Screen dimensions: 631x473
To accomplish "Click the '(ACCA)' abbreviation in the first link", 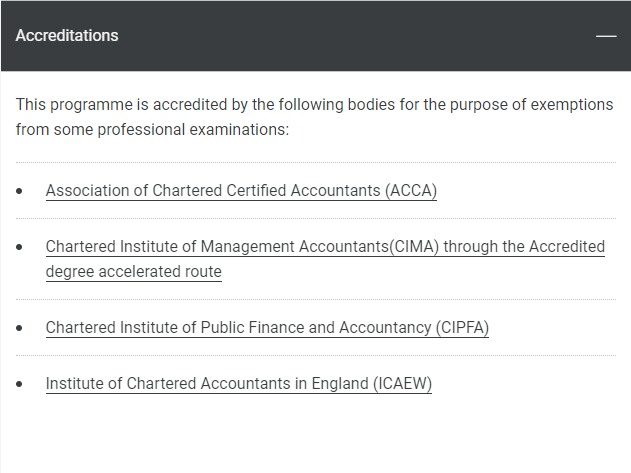I will click(x=411, y=190).
